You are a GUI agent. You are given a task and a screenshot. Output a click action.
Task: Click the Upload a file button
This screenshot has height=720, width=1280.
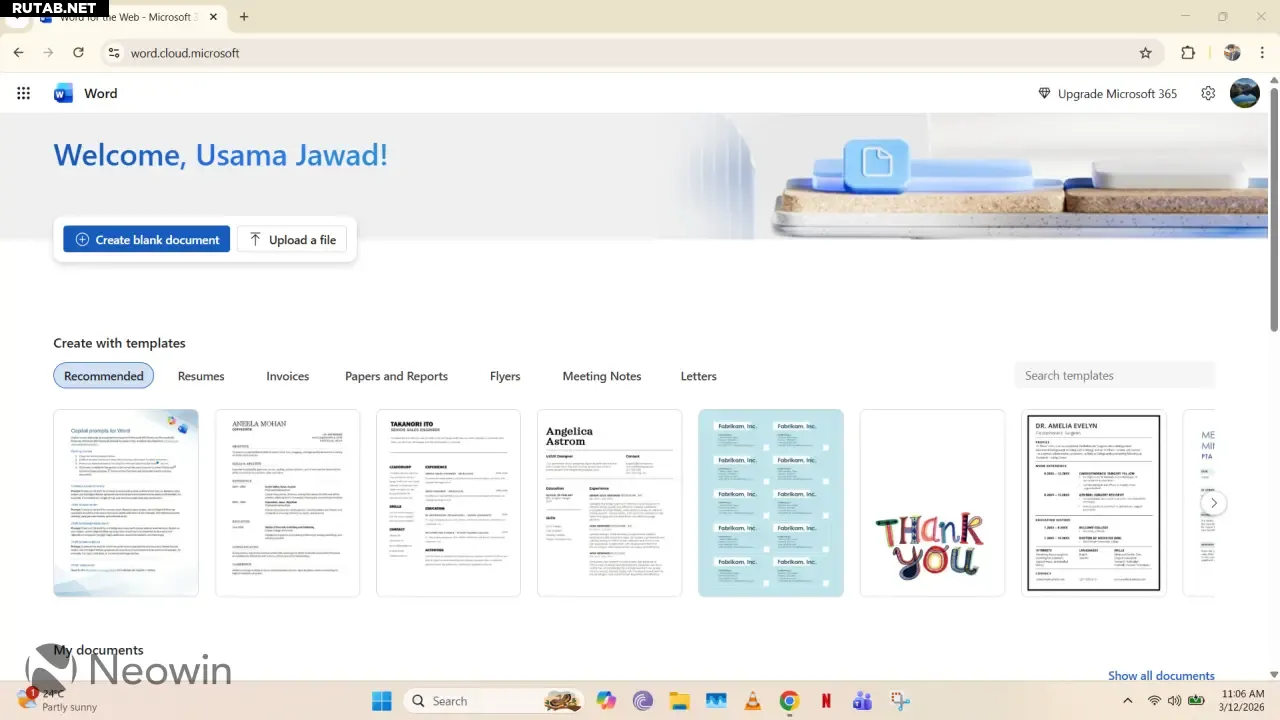tap(292, 239)
